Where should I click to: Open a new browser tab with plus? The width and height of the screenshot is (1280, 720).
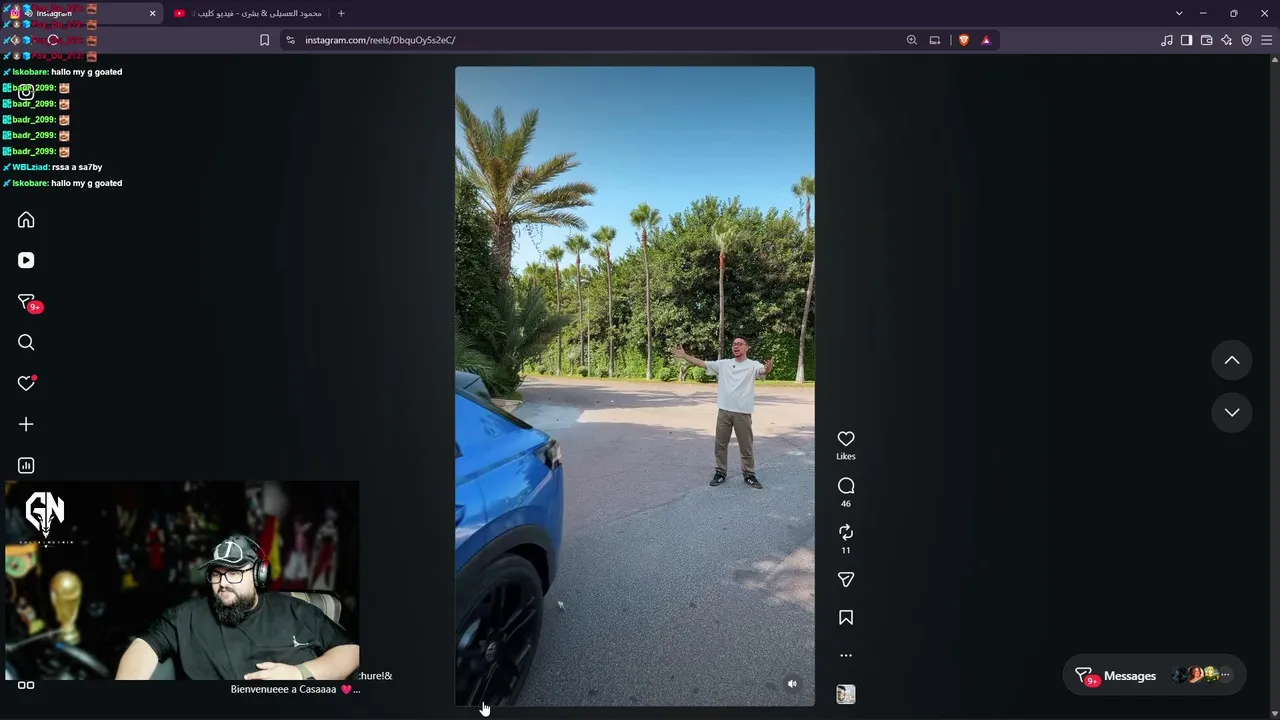tap(341, 13)
